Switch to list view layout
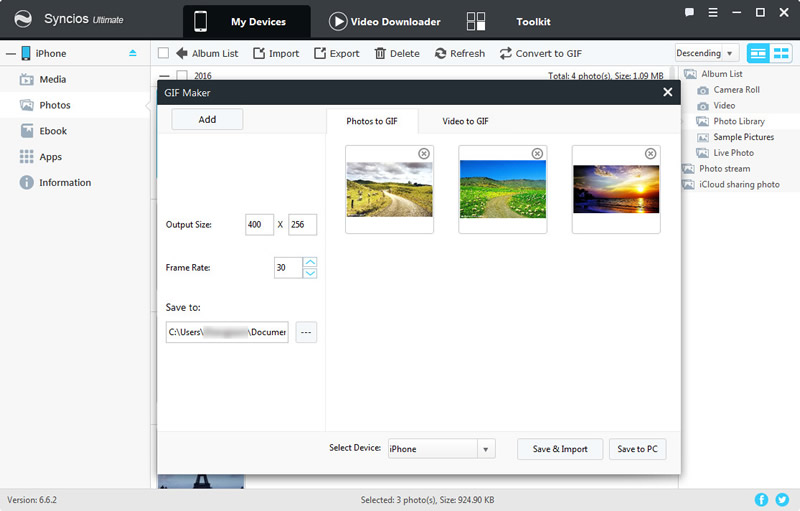The height and width of the screenshot is (511, 800). tap(758, 53)
